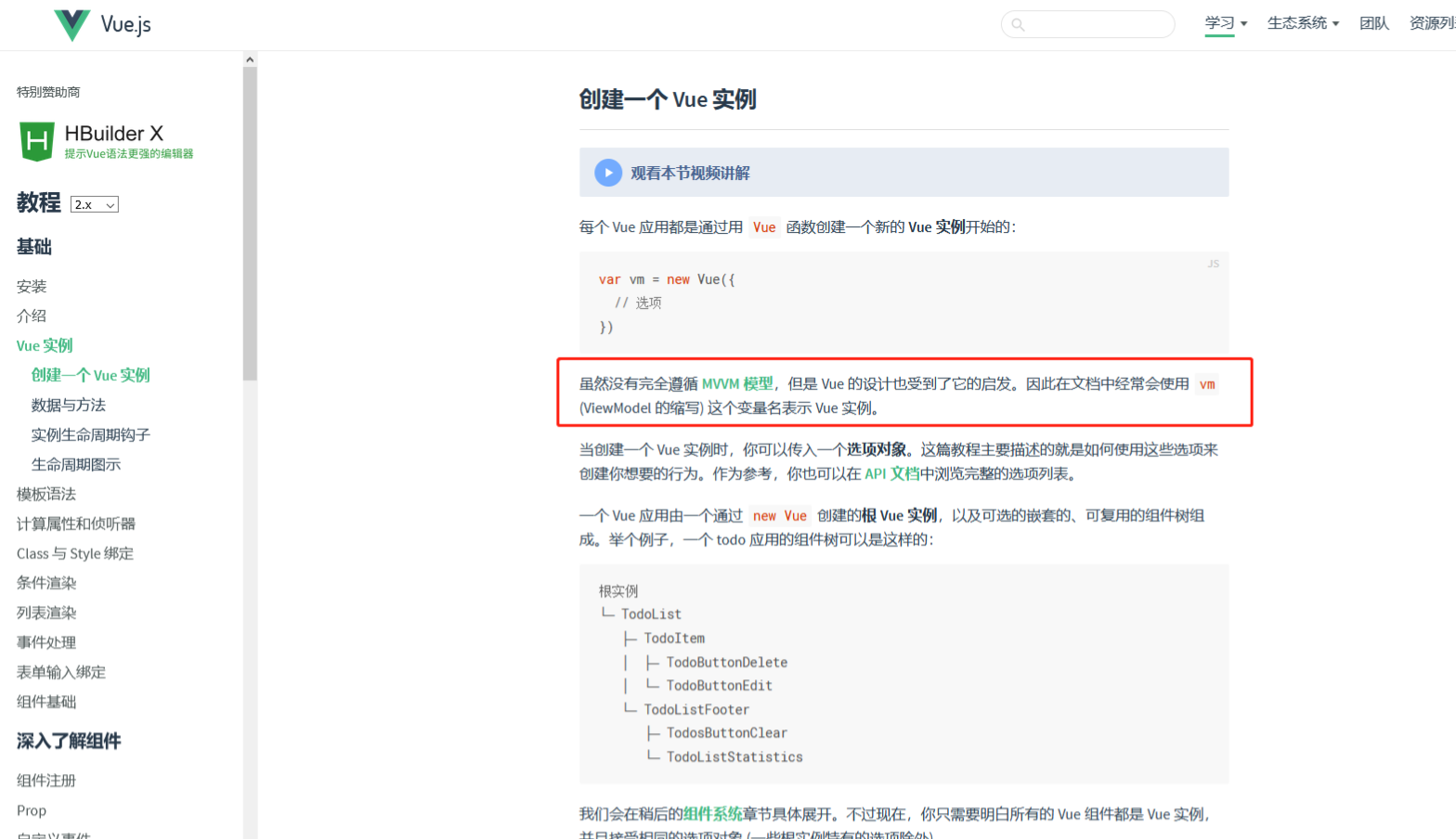Viewport: 1456px width, 839px height.
Task: Open the 2.x version dropdown
Action: 95,205
